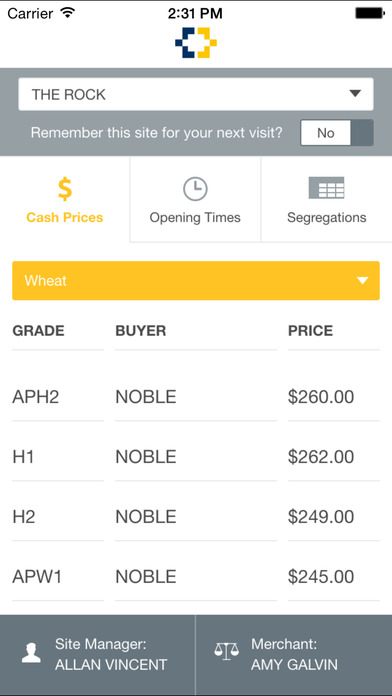Select the APH2 NOBLE price row

tap(196, 397)
